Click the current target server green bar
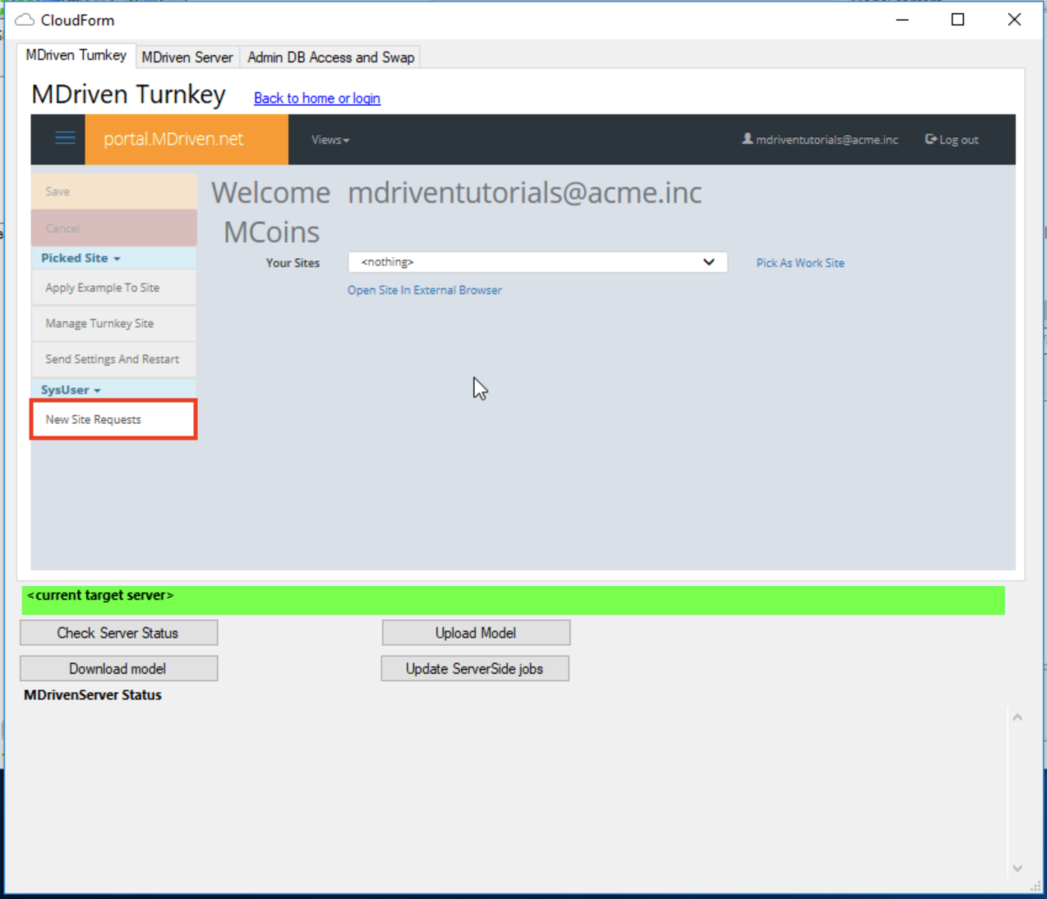Viewport: 1047px width, 899px height. point(513,600)
